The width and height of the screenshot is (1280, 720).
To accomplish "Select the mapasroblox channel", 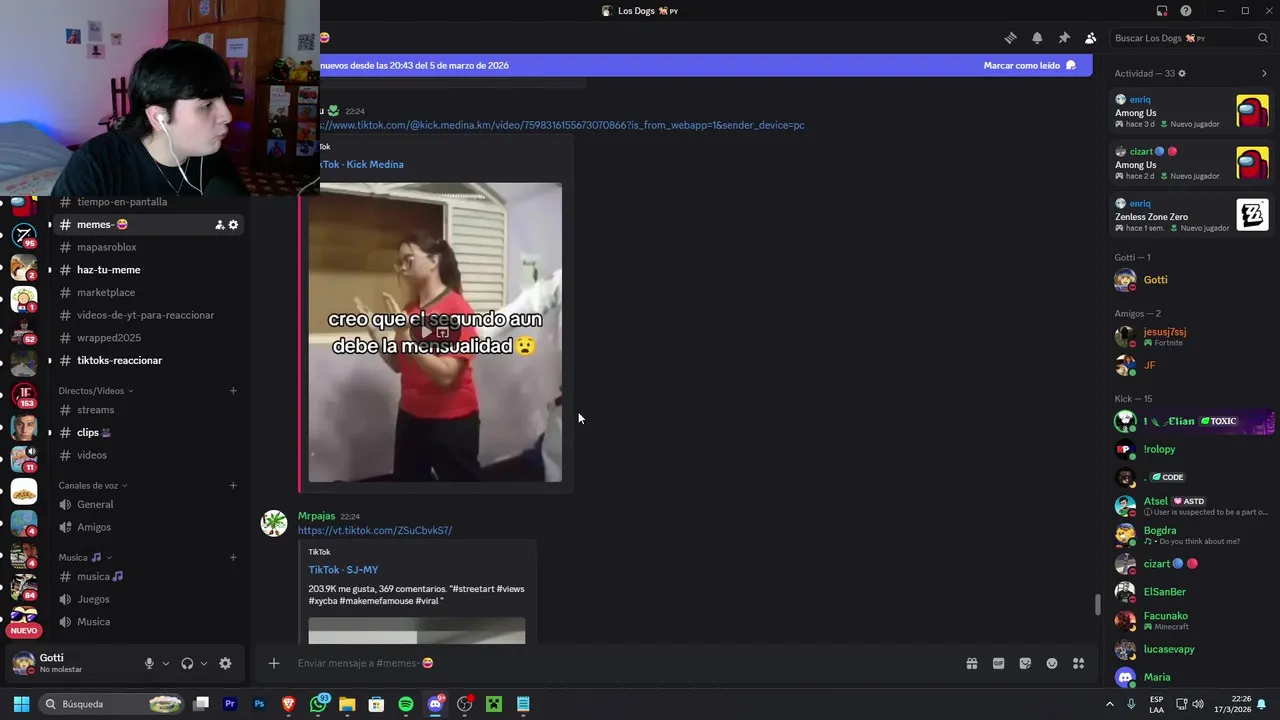I will 146,247.
